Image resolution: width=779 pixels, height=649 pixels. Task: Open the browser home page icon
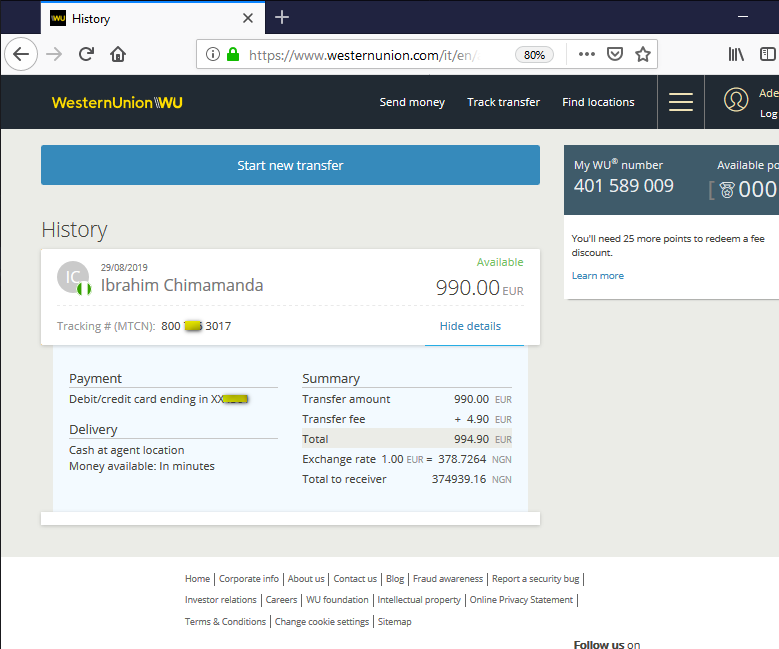click(118, 54)
